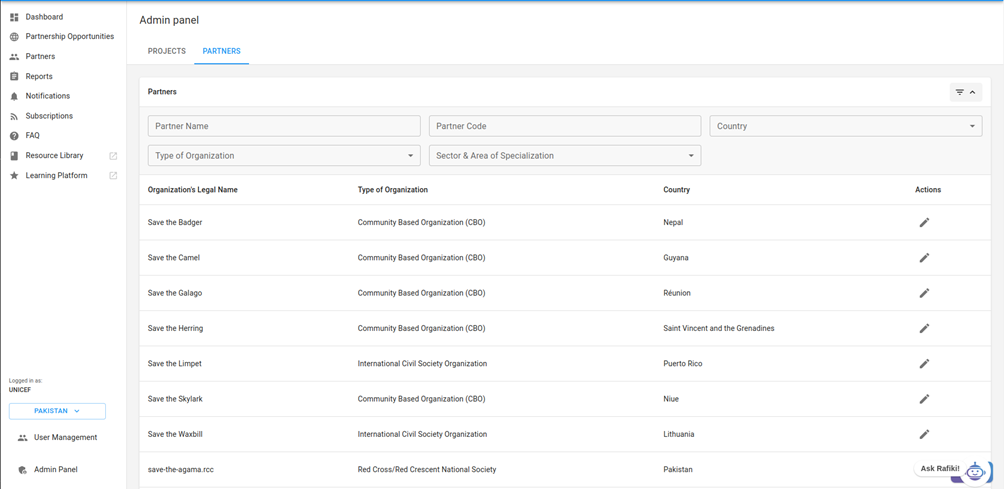
Task: Go to User Management
Action: [65, 438]
